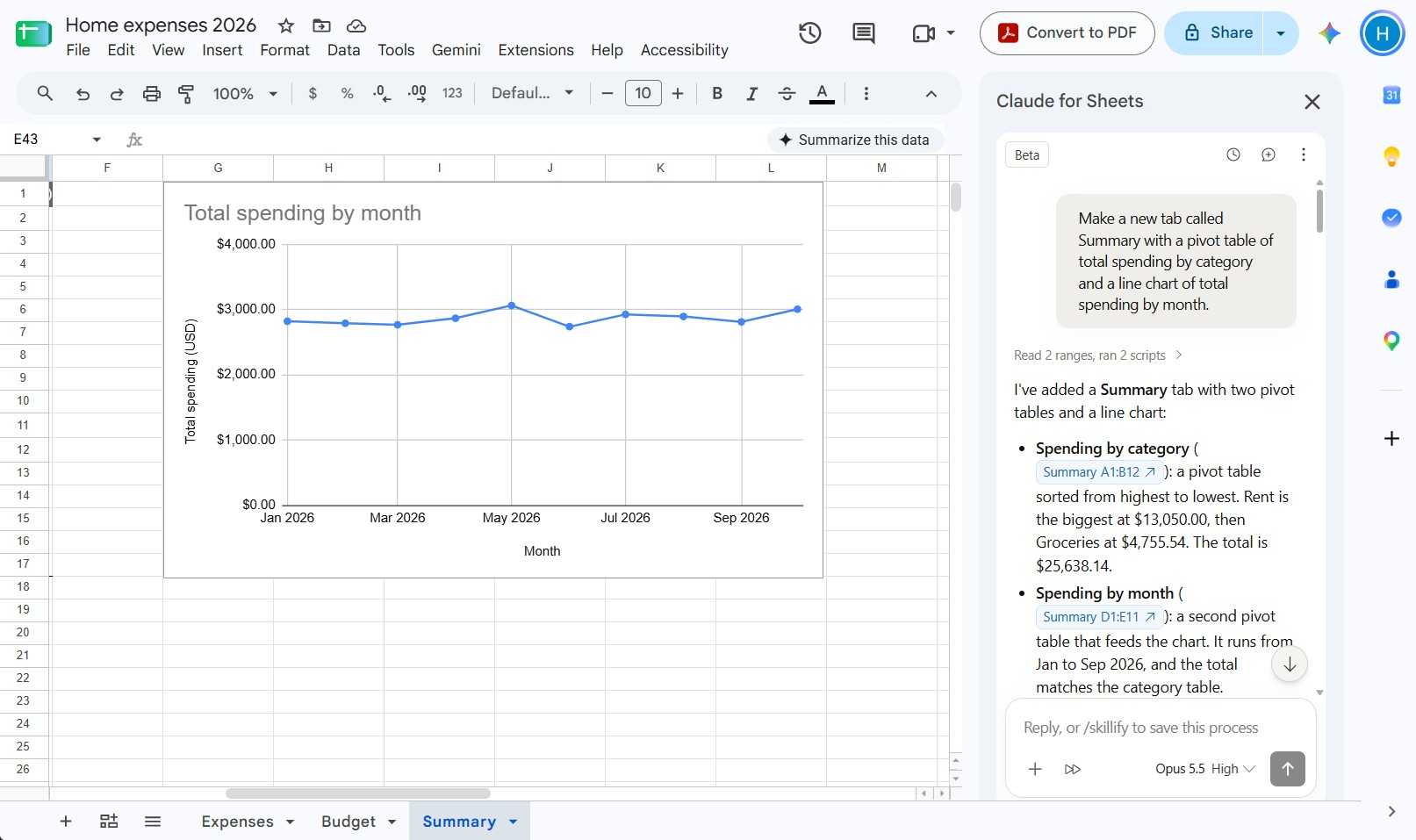
Task: Open version history clock icon
Action: click(809, 33)
